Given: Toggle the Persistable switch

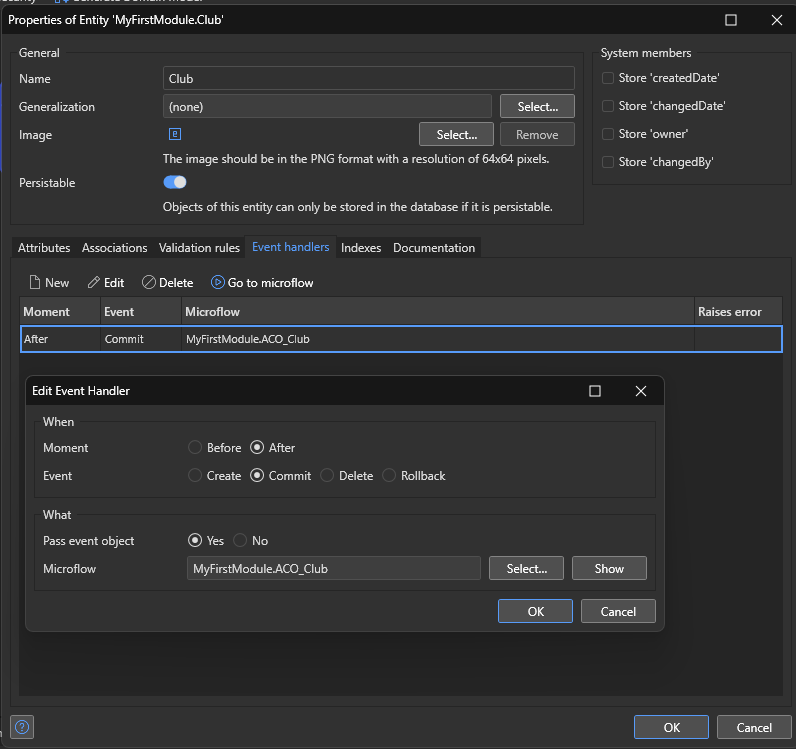Looking at the screenshot, I should [175, 182].
